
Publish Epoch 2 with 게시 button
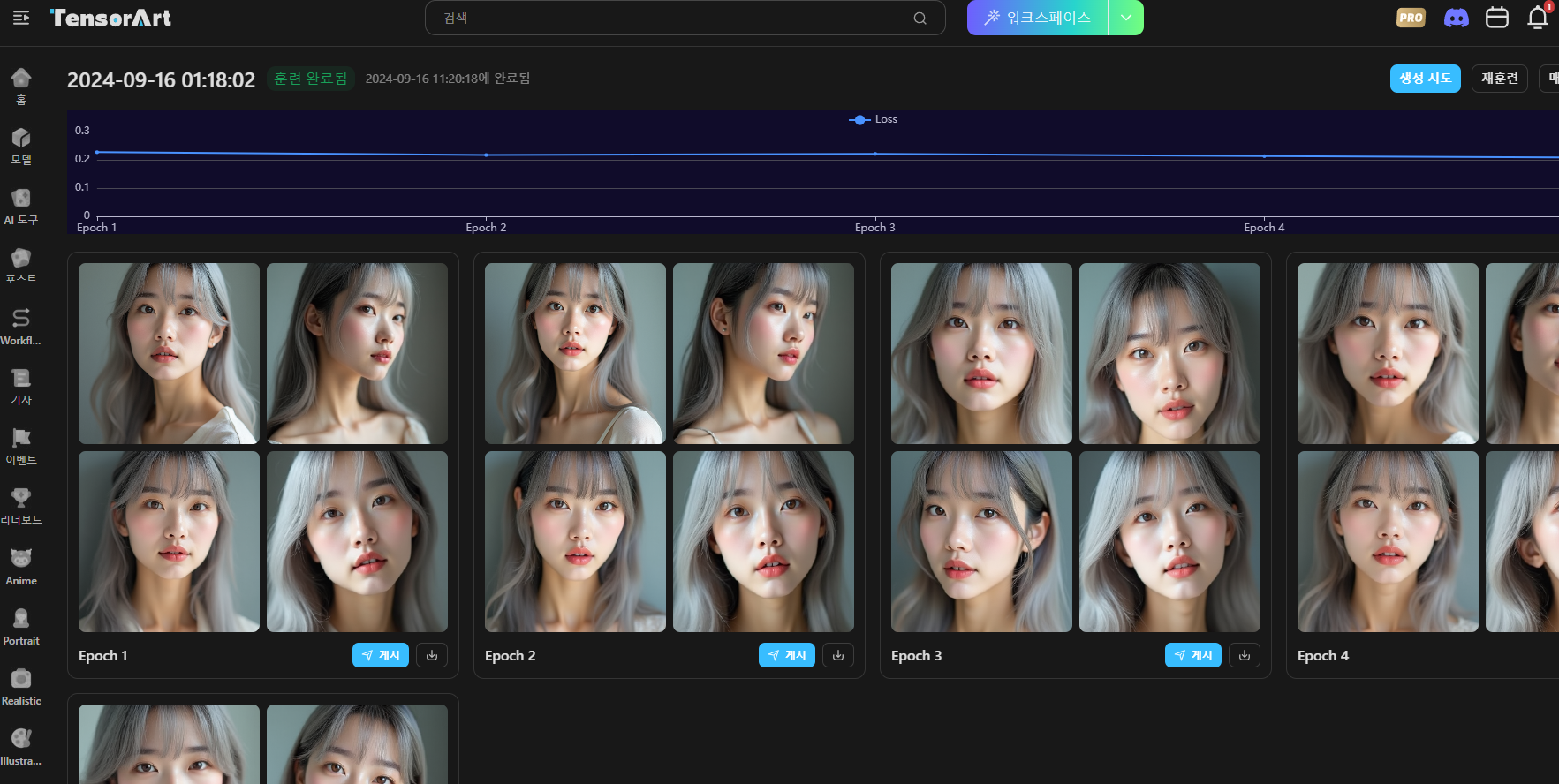(x=787, y=655)
